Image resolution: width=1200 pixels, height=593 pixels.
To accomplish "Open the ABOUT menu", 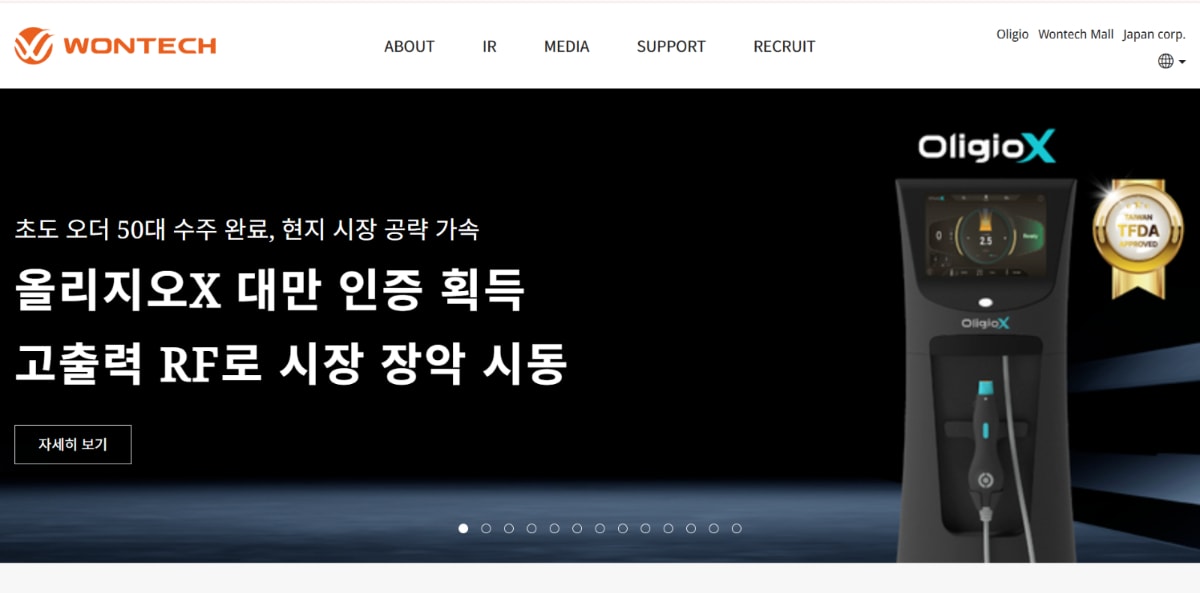I will click(409, 46).
